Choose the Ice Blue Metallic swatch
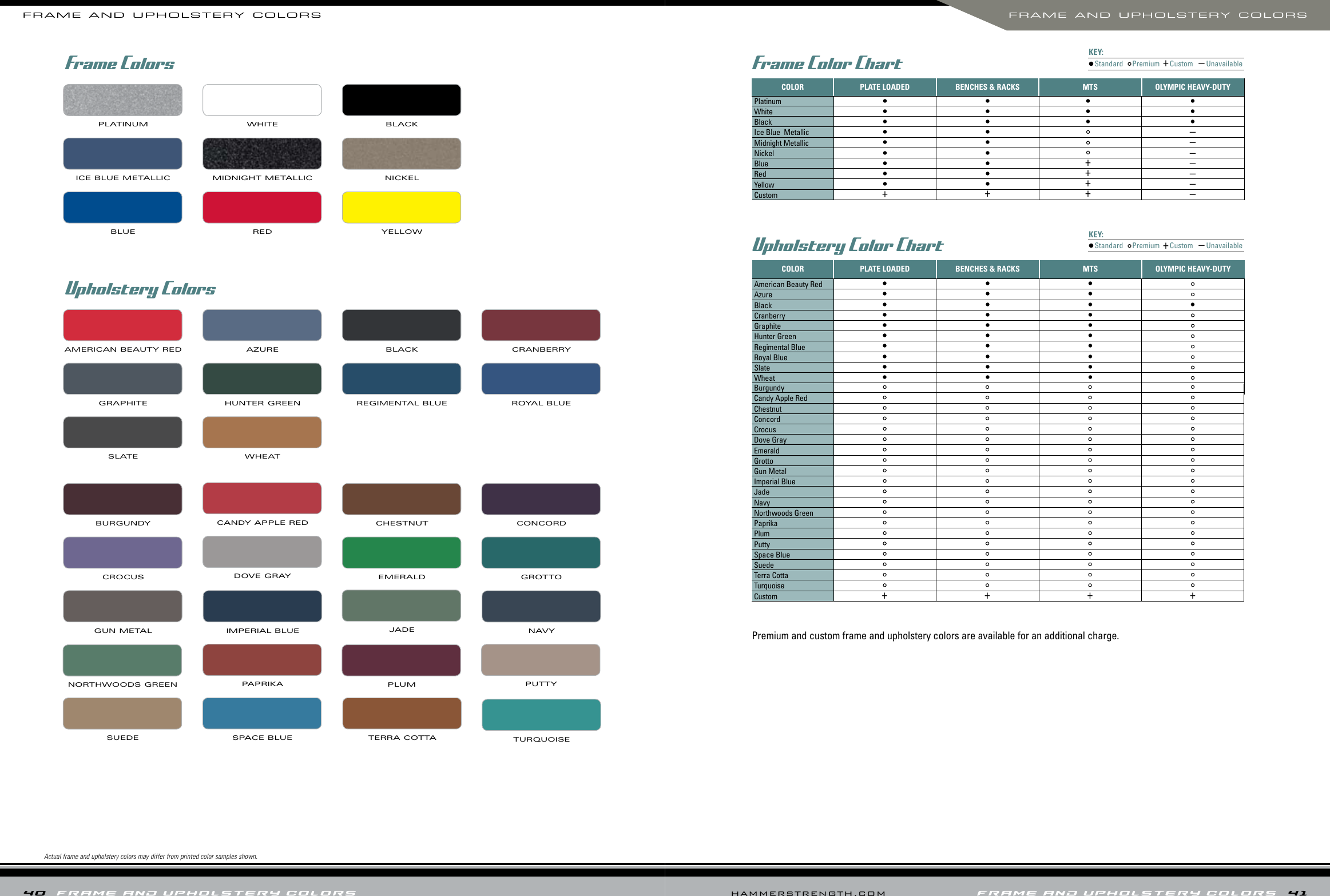 (122, 154)
